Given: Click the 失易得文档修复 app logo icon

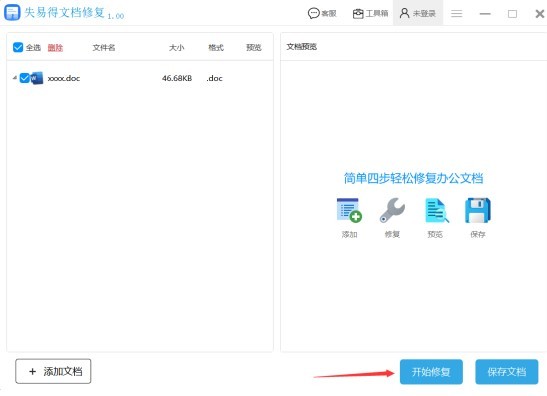Looking at the screenshot, I should point(12,12).
